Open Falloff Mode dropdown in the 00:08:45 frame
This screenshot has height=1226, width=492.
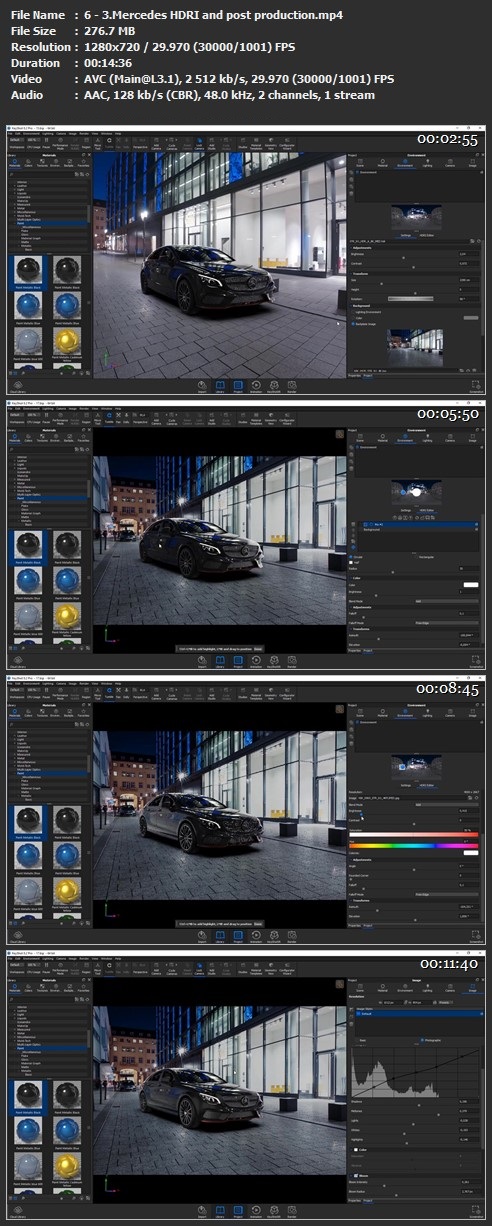[447, 894]
